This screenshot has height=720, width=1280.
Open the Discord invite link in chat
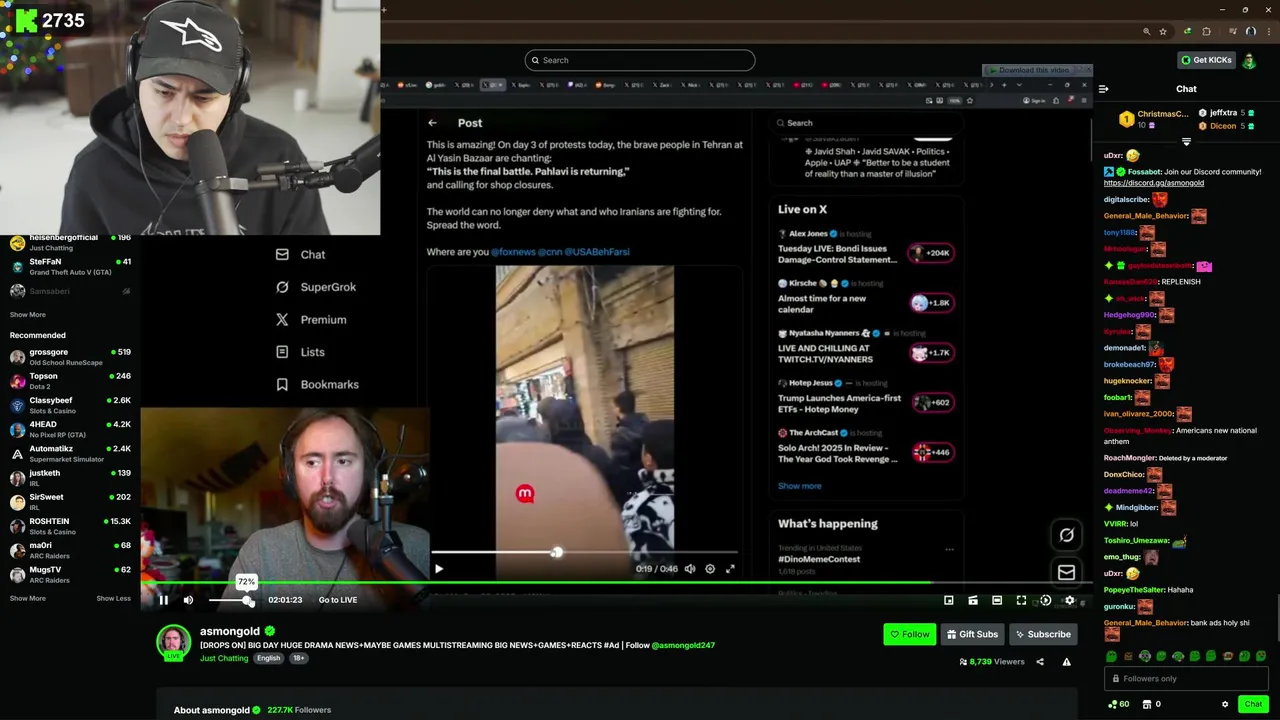click(x=1153, y=183)
